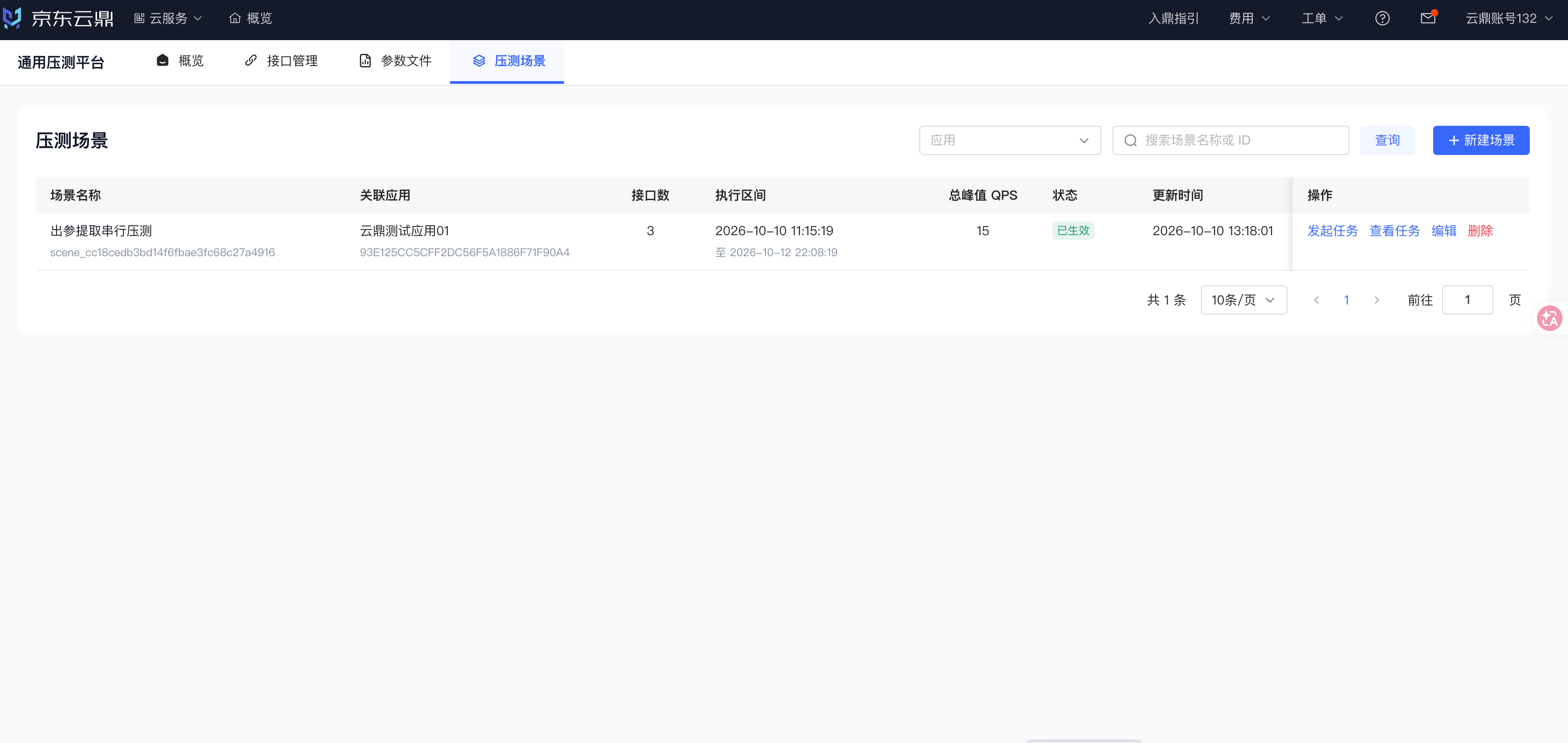Focus the 搜索场景名称或 ID search field

tap(1230, 141)
